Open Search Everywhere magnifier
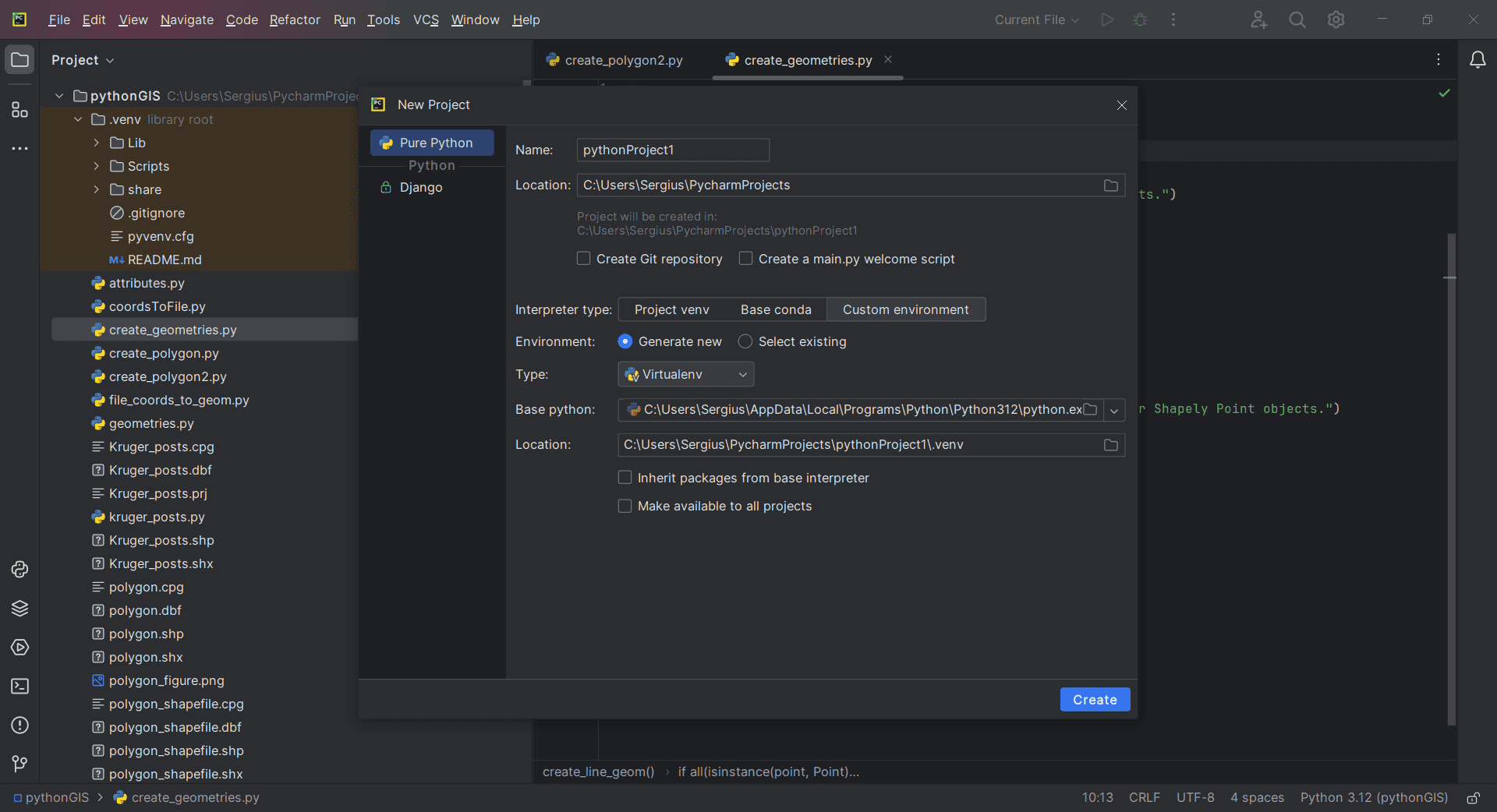This screenshot has width=1497, height=812. [1297, 19]
